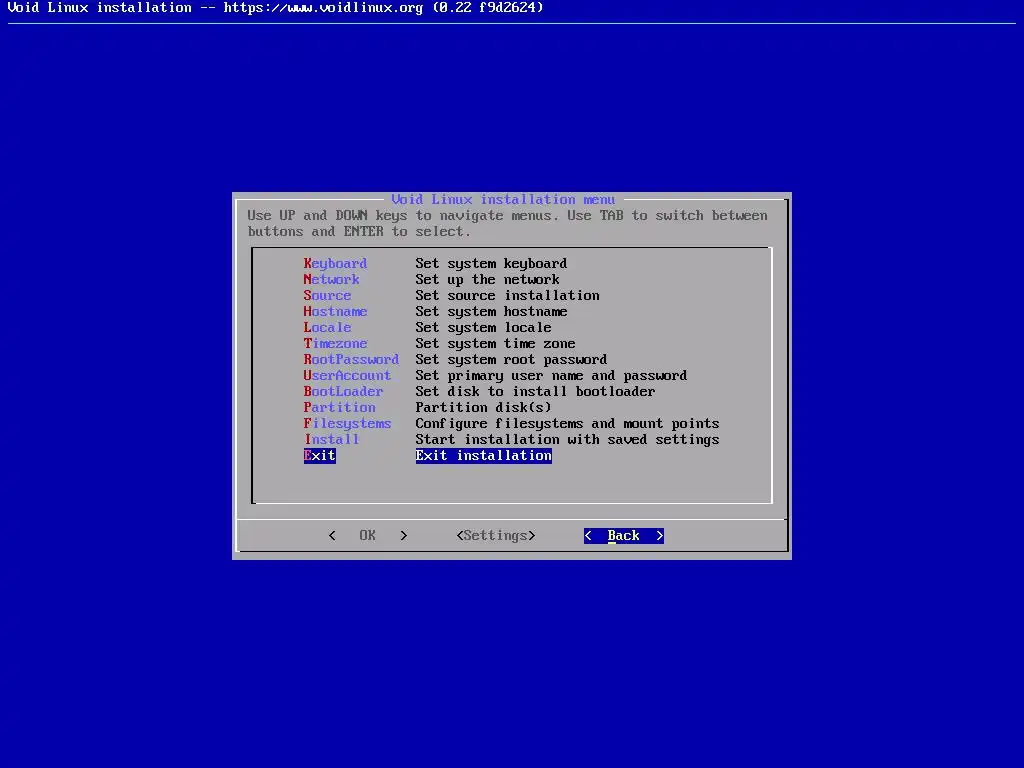
Task: Click the highlighted Back button
Action: pyautogui.click(x=624, y=536)
